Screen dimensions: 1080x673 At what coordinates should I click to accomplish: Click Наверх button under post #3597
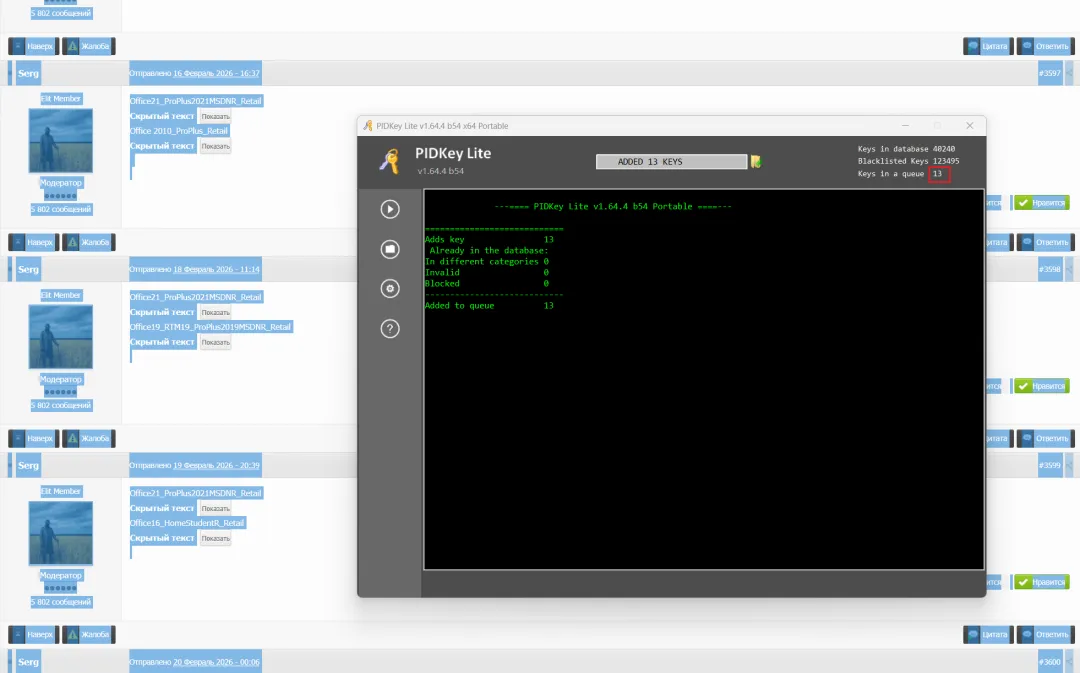click(34, 242)
